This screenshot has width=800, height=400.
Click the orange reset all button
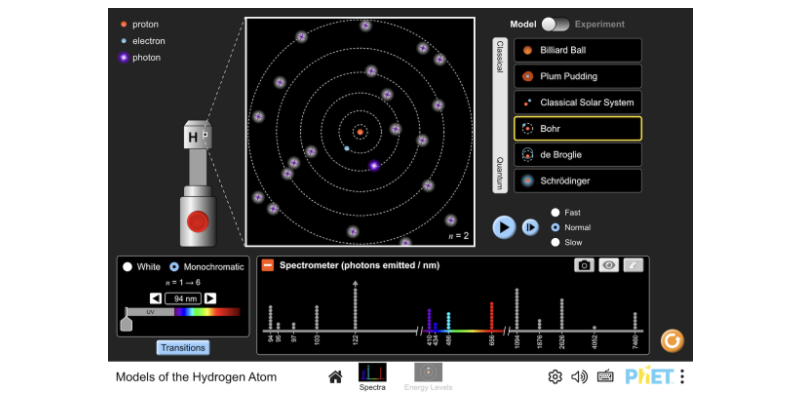pyautogui.click(x=673, y=341)
